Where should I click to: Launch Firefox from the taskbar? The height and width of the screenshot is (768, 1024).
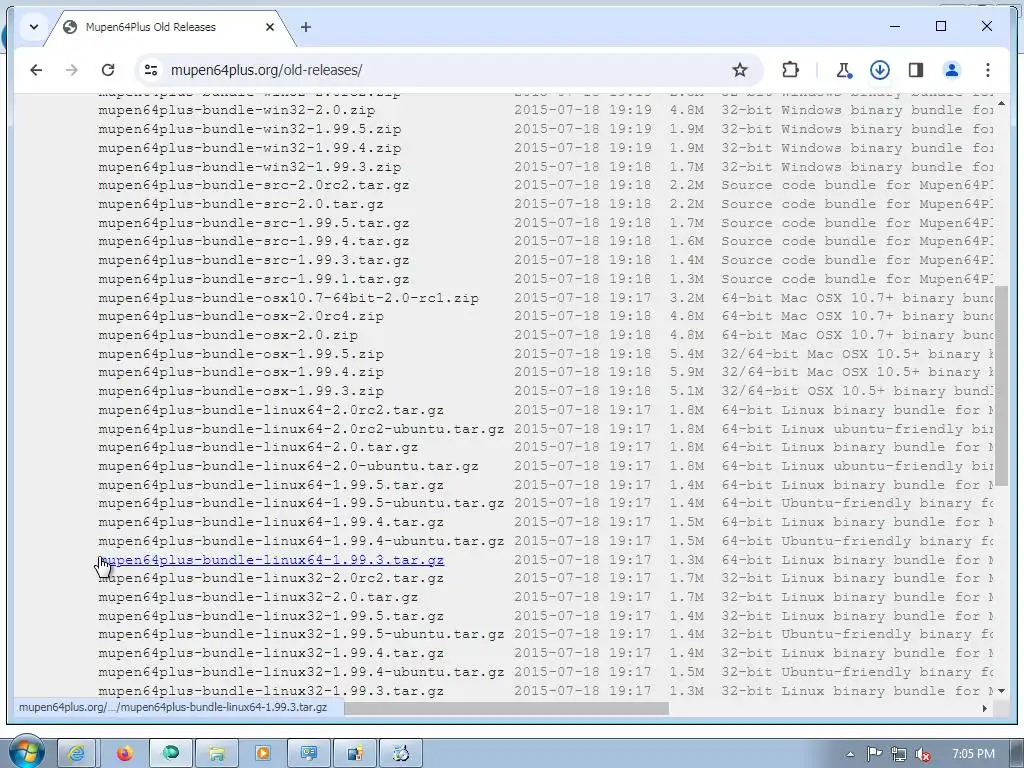125,754
